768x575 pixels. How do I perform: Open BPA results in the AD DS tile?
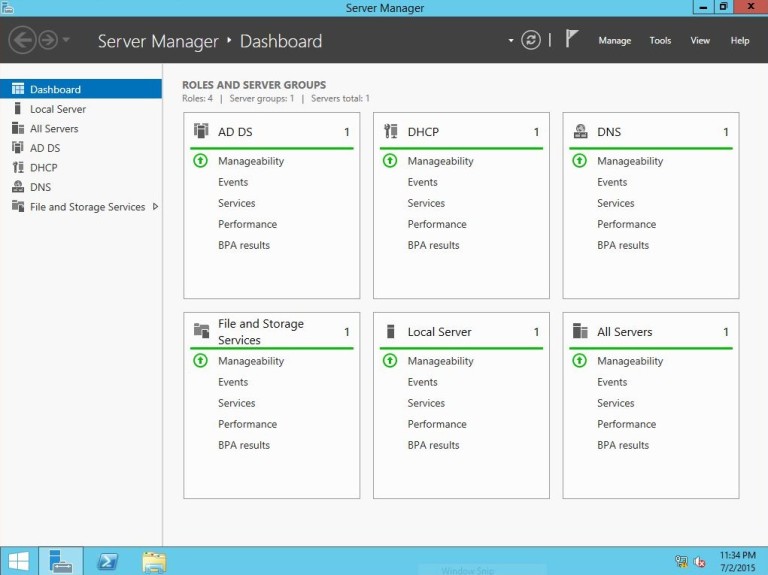click(x=244, y=245)
